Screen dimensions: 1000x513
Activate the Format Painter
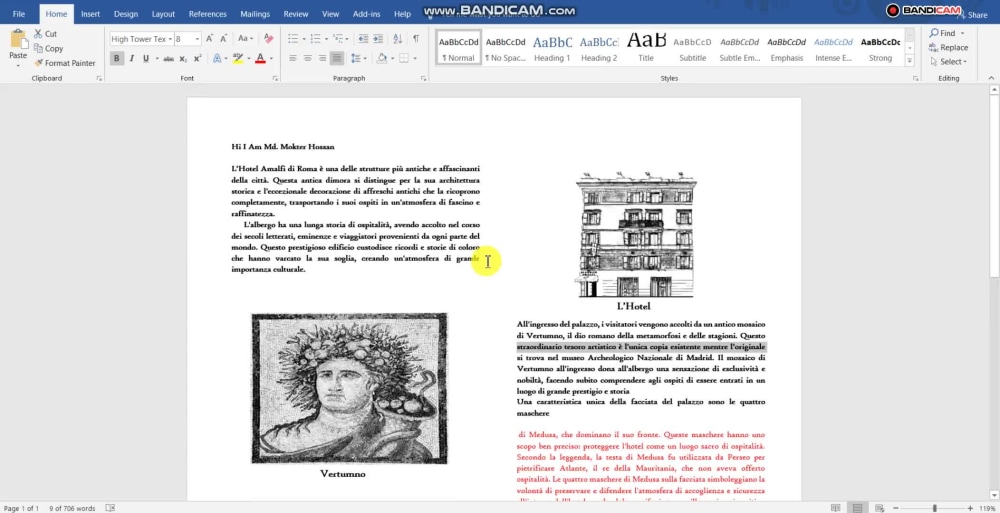(64, 63)
